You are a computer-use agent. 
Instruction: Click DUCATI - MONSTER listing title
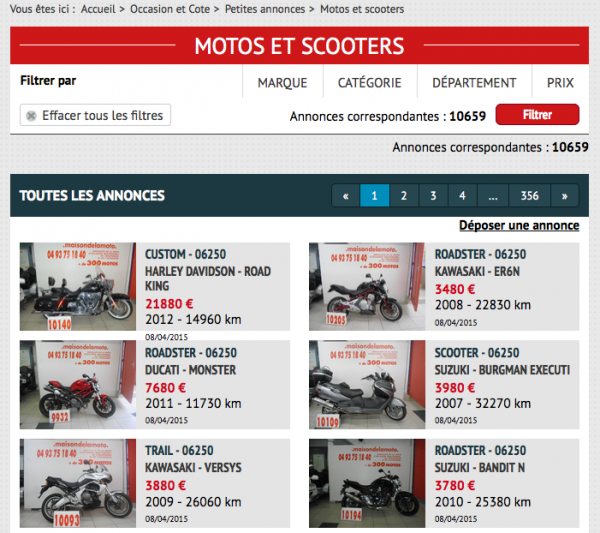(191, 370)
